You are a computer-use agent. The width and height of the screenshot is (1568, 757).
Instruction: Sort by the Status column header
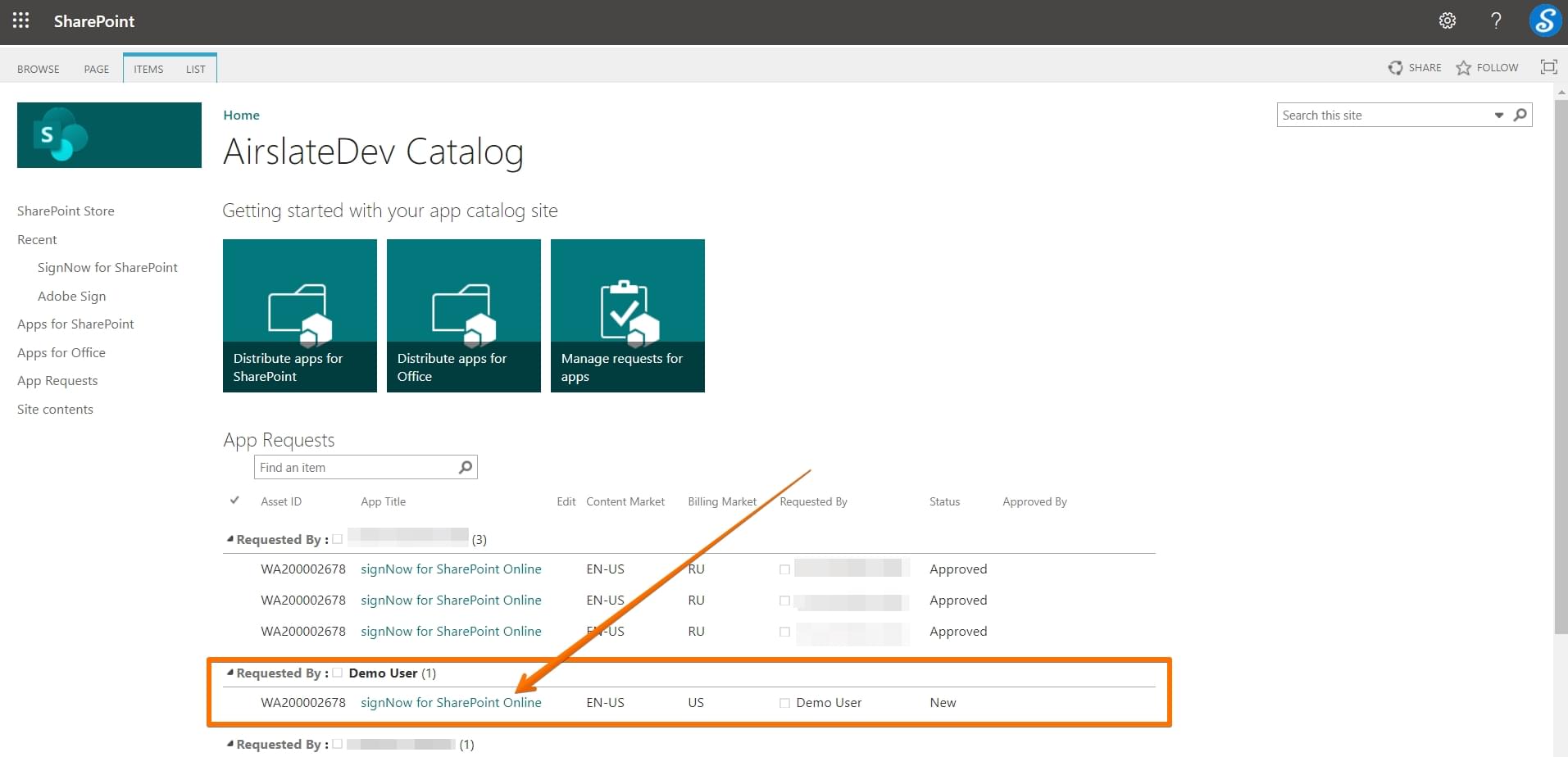pos(944,501)
